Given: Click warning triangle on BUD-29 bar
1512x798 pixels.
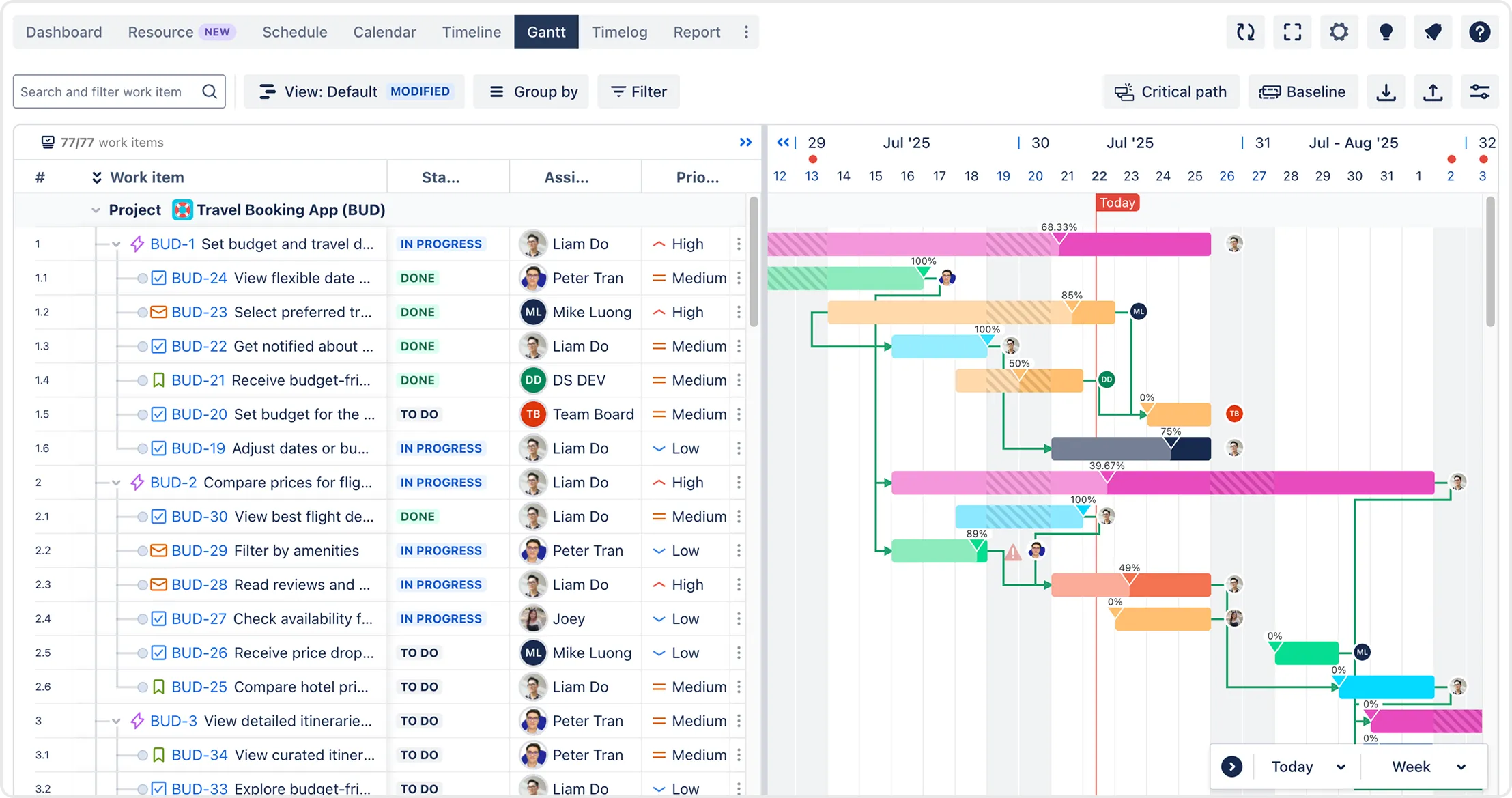Looking at the screenshot, I should 1013,552.
